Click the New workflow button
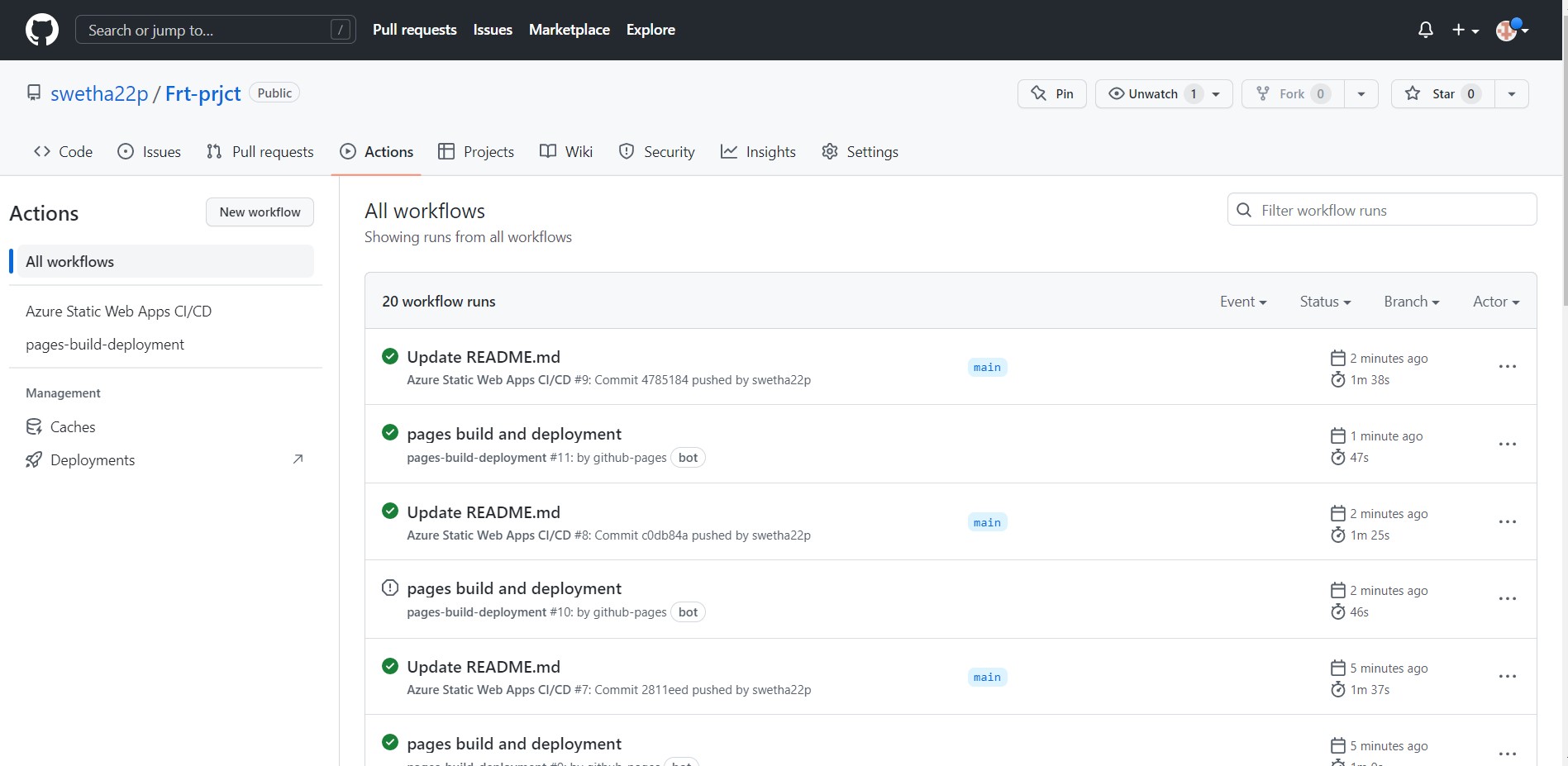The image size is (1568, 766). (260, 212)
